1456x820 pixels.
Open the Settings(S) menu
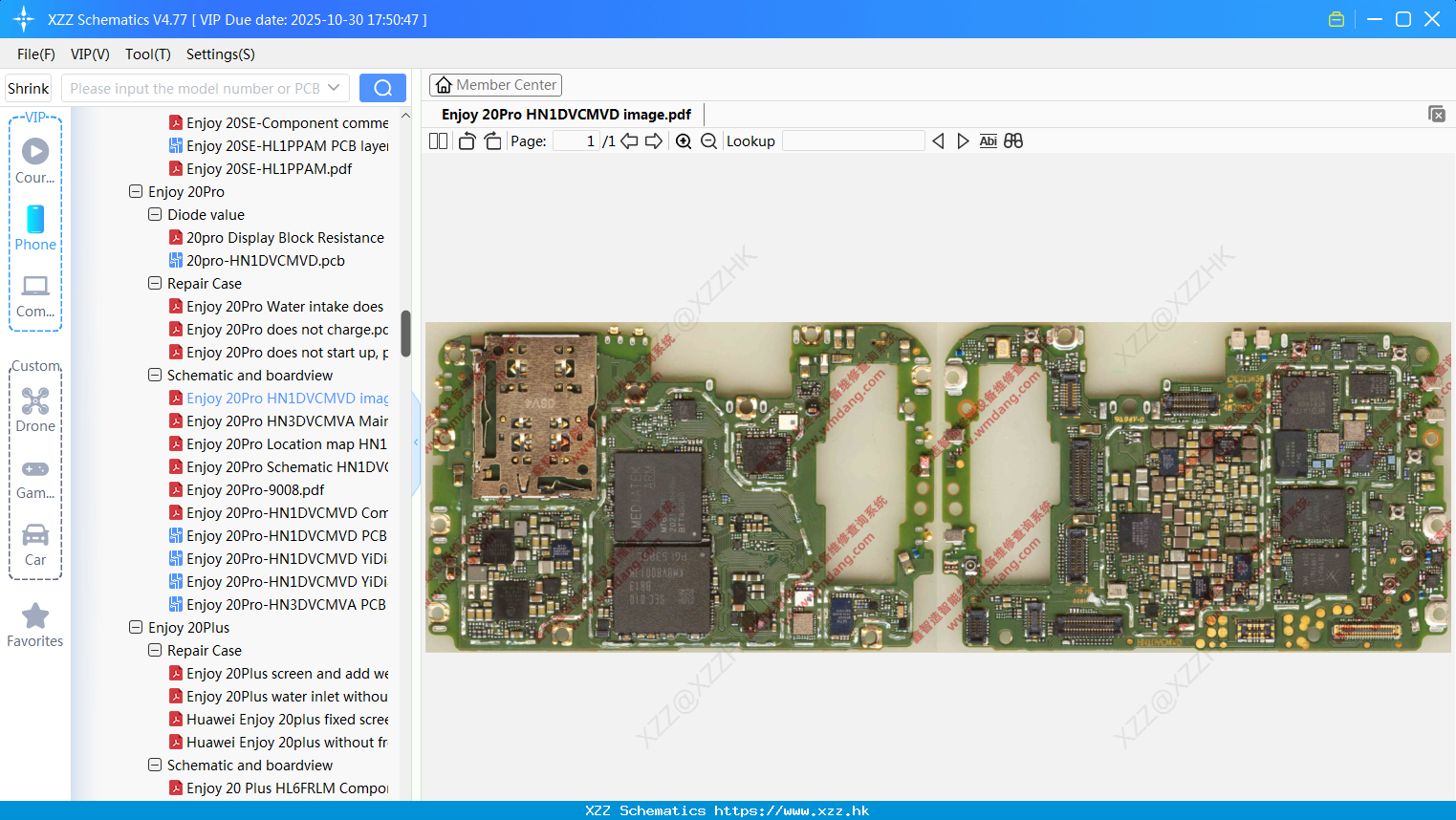tap(221, 54)
